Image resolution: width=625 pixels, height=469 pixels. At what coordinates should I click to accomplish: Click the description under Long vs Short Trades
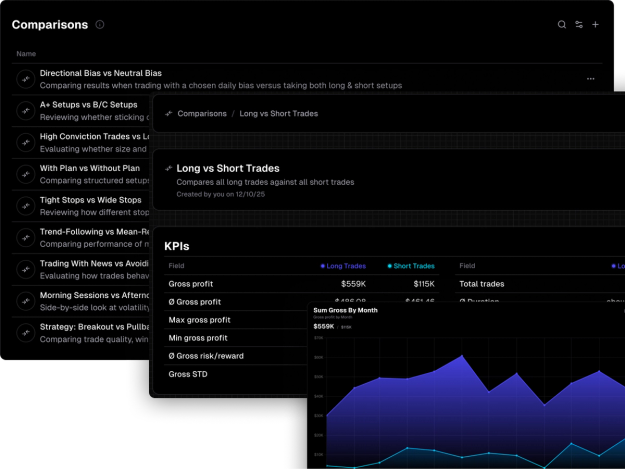pos(265,182)
